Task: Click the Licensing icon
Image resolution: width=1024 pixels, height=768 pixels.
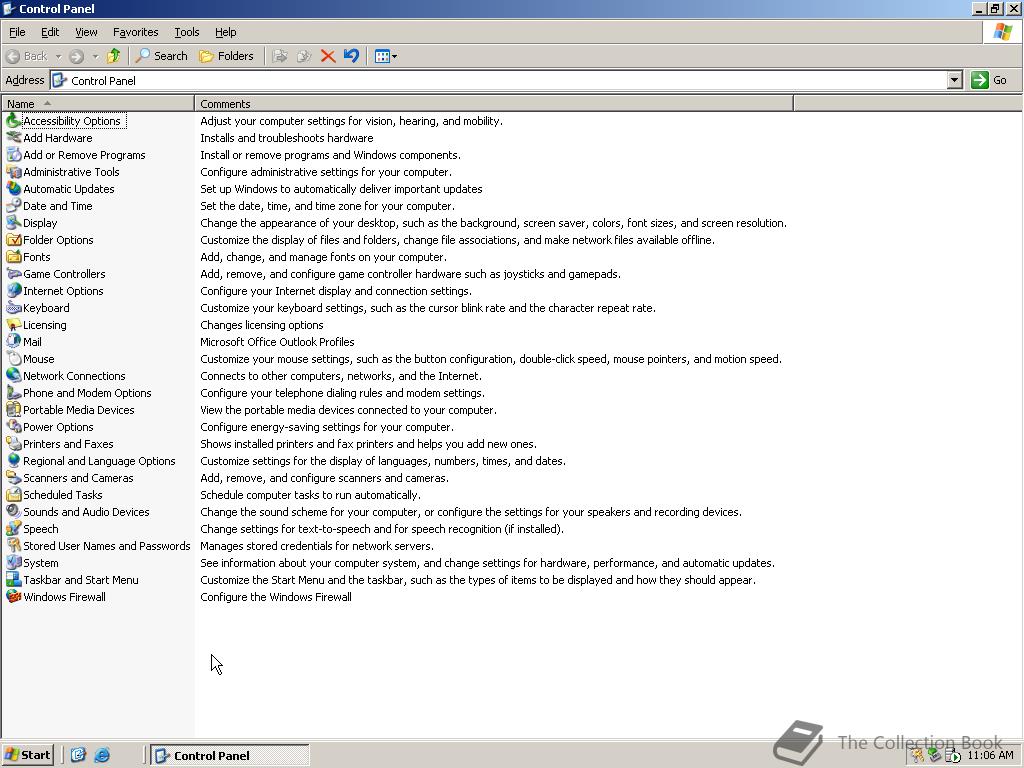Action: (13, 325)
